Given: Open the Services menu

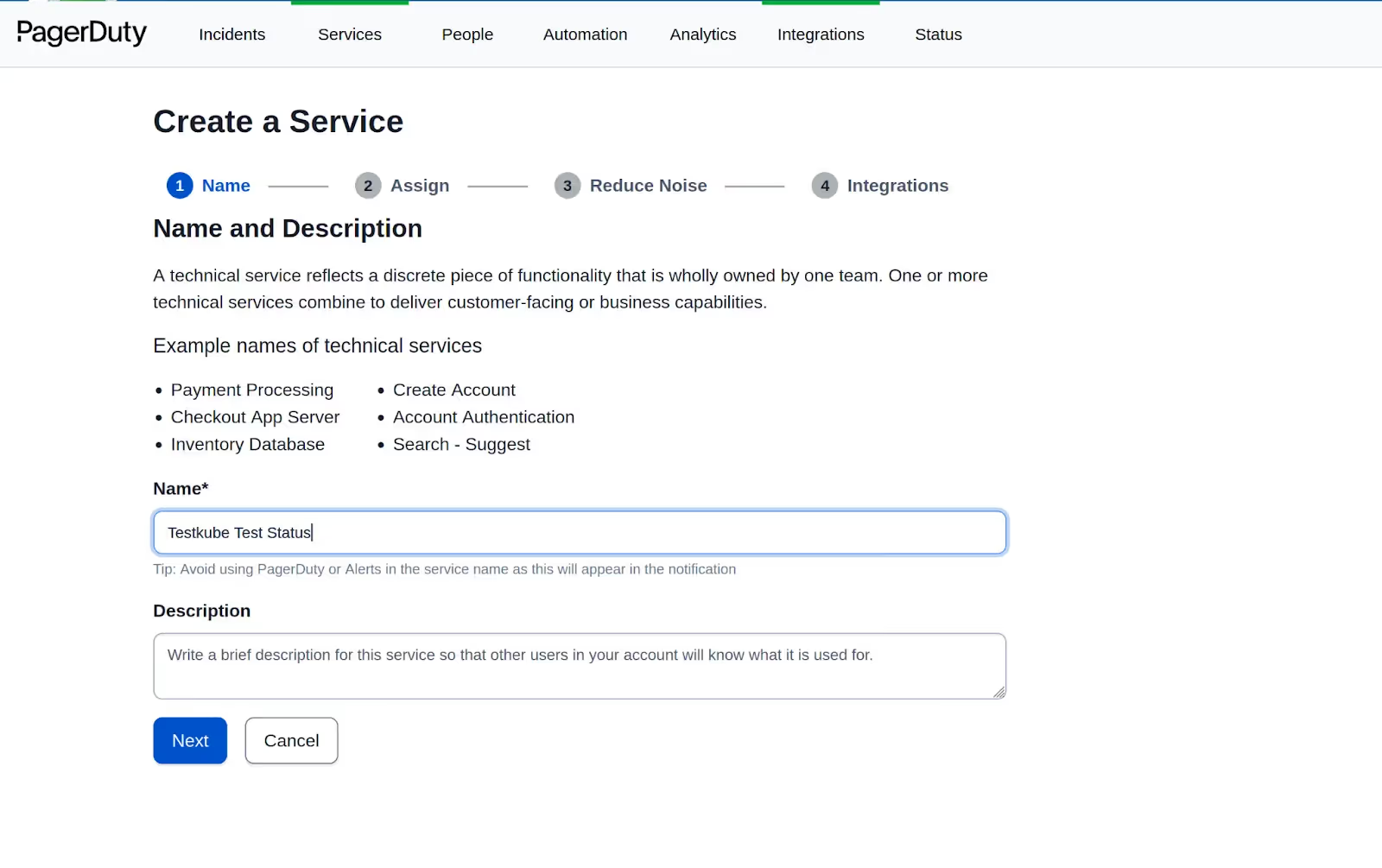Looking at the screenshot, I should 350,35.
